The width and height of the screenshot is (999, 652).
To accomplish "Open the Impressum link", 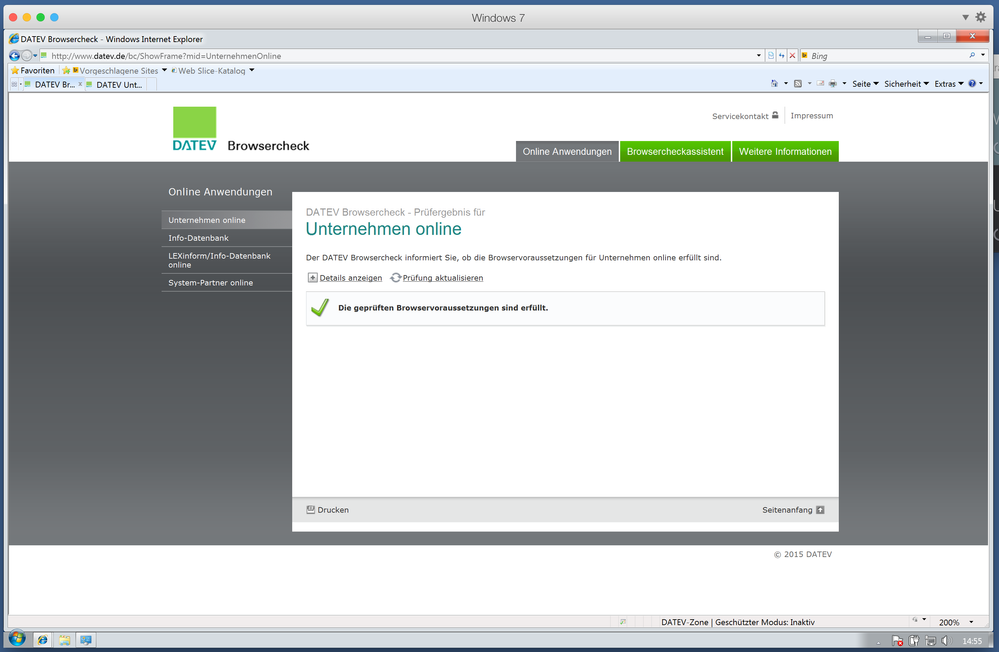I will click(811, 116).
